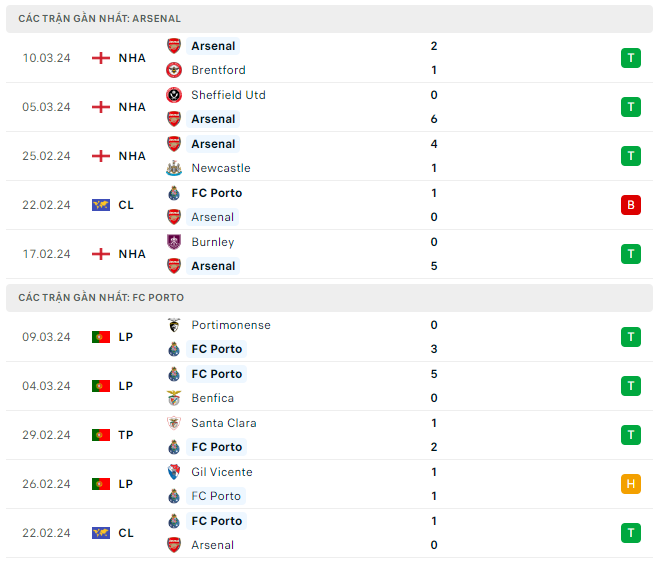Click the CL label in Arsenal's 22.02.24 match
This screenshot has width=657, height=564.
pyautogui.click(x=126, y=205)
